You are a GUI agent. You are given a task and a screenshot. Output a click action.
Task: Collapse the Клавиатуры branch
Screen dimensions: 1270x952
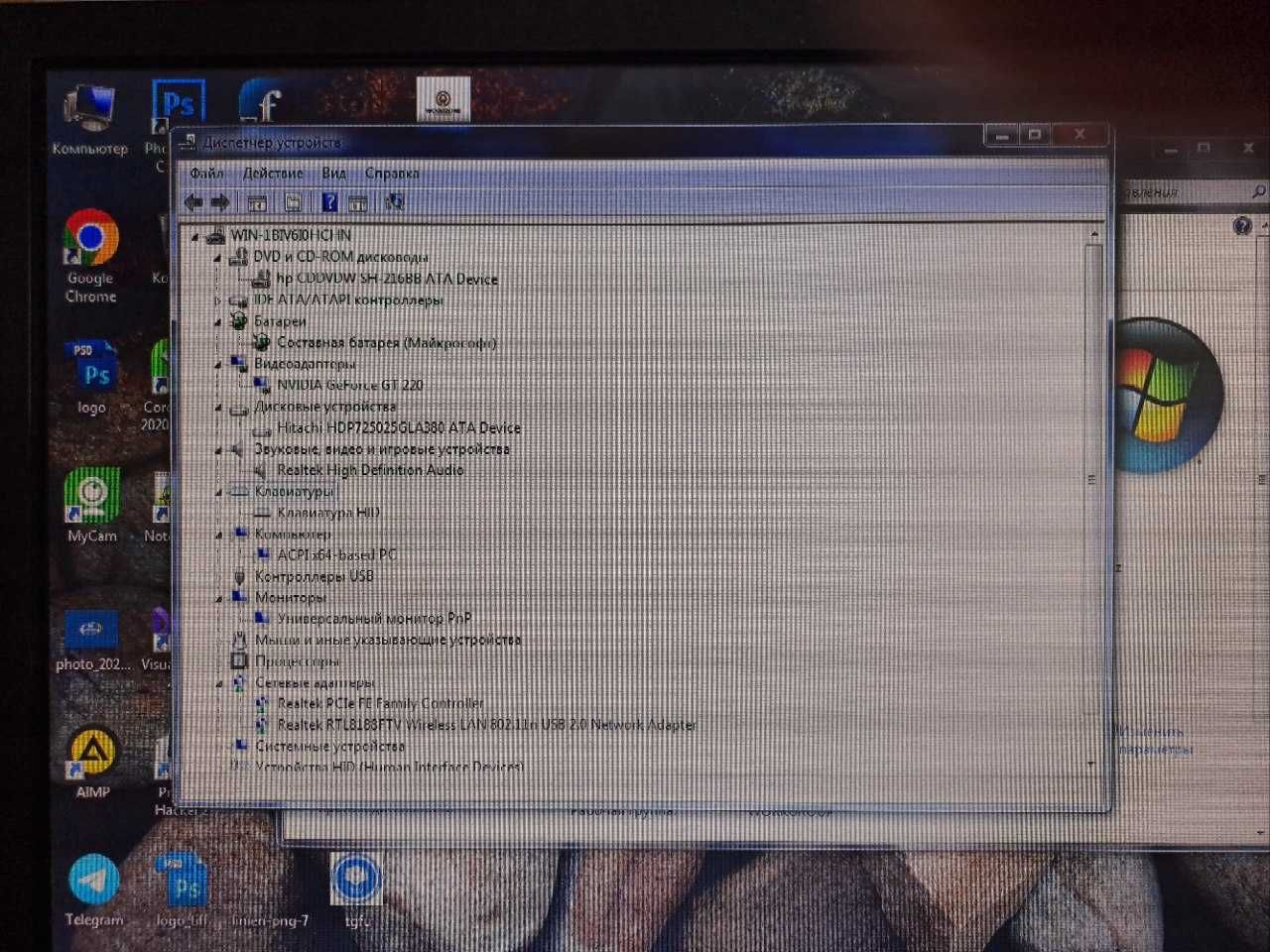(218, 491)
